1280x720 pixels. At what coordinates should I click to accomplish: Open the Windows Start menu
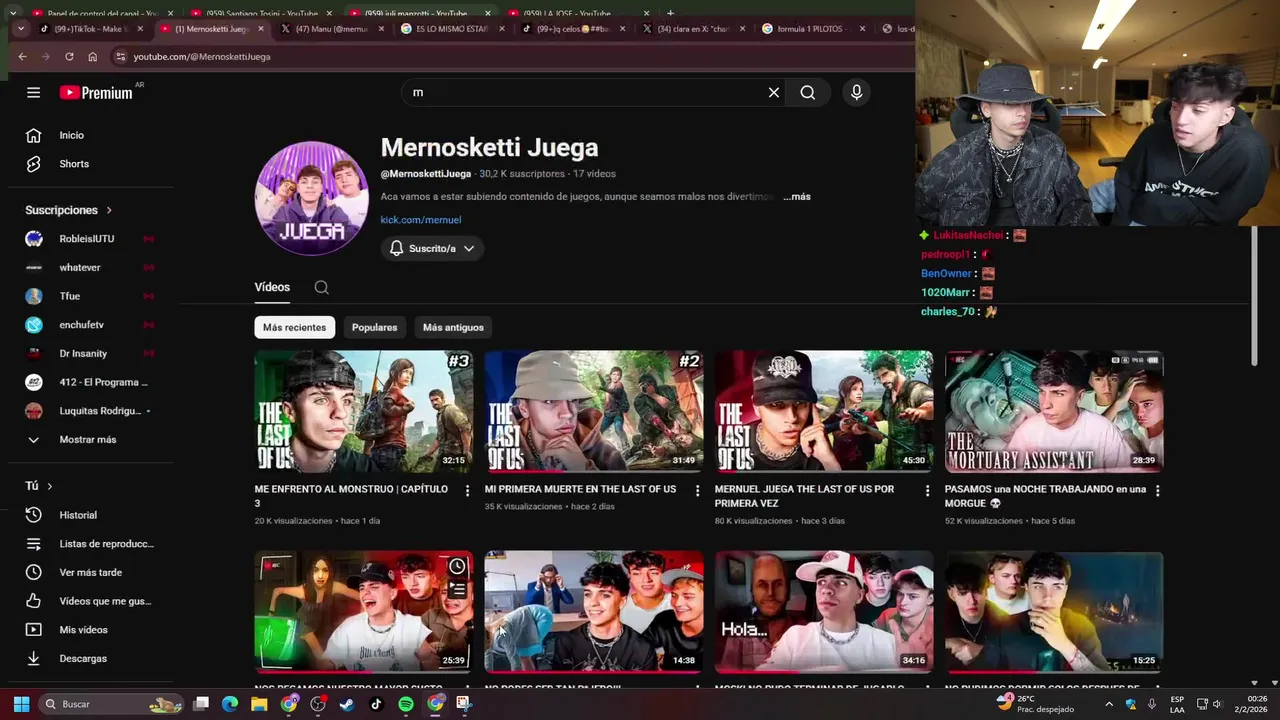click(x=21, y=704)
